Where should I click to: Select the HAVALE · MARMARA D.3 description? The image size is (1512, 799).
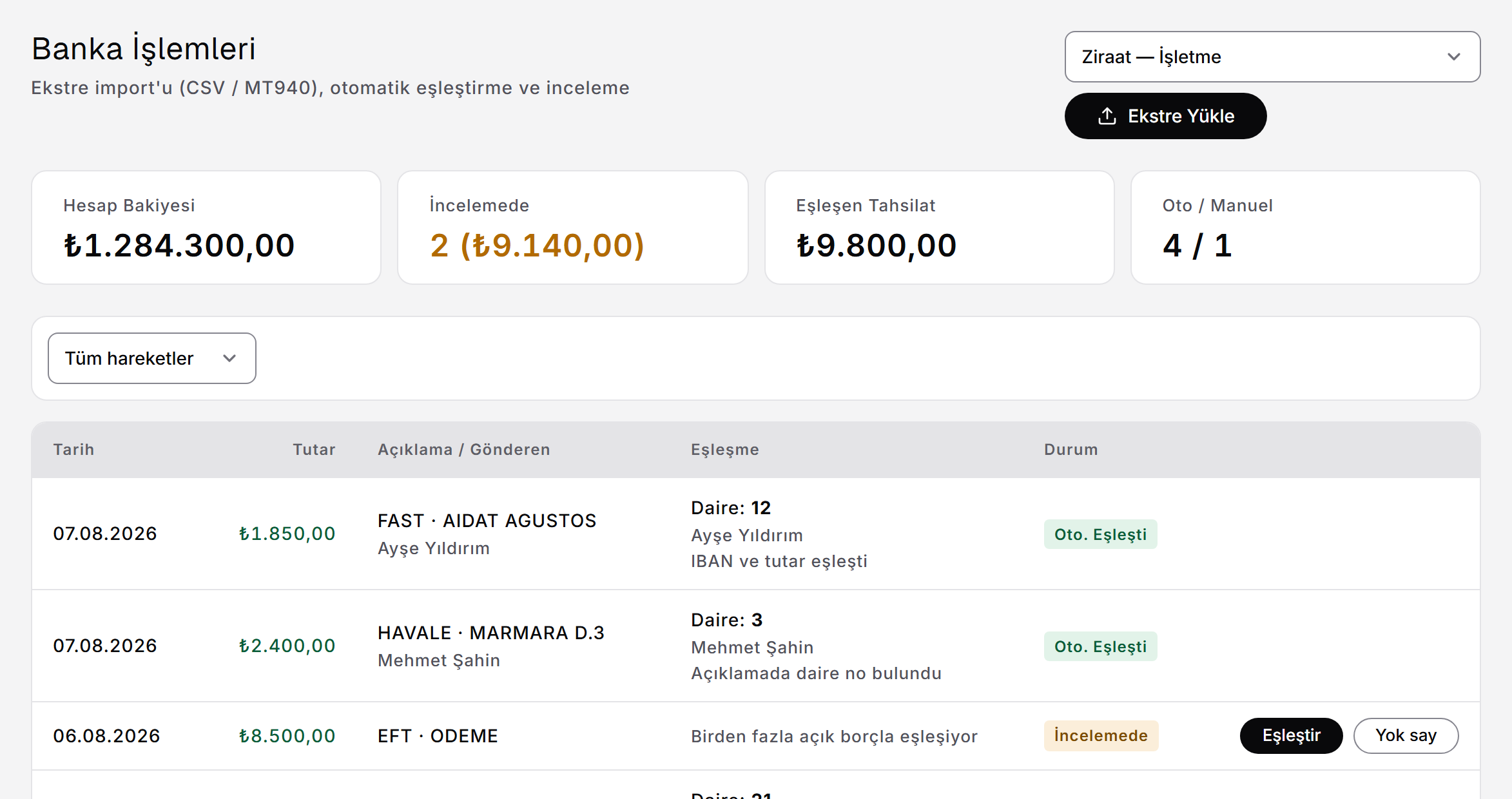pyautogui.click(x=491, y=633)
